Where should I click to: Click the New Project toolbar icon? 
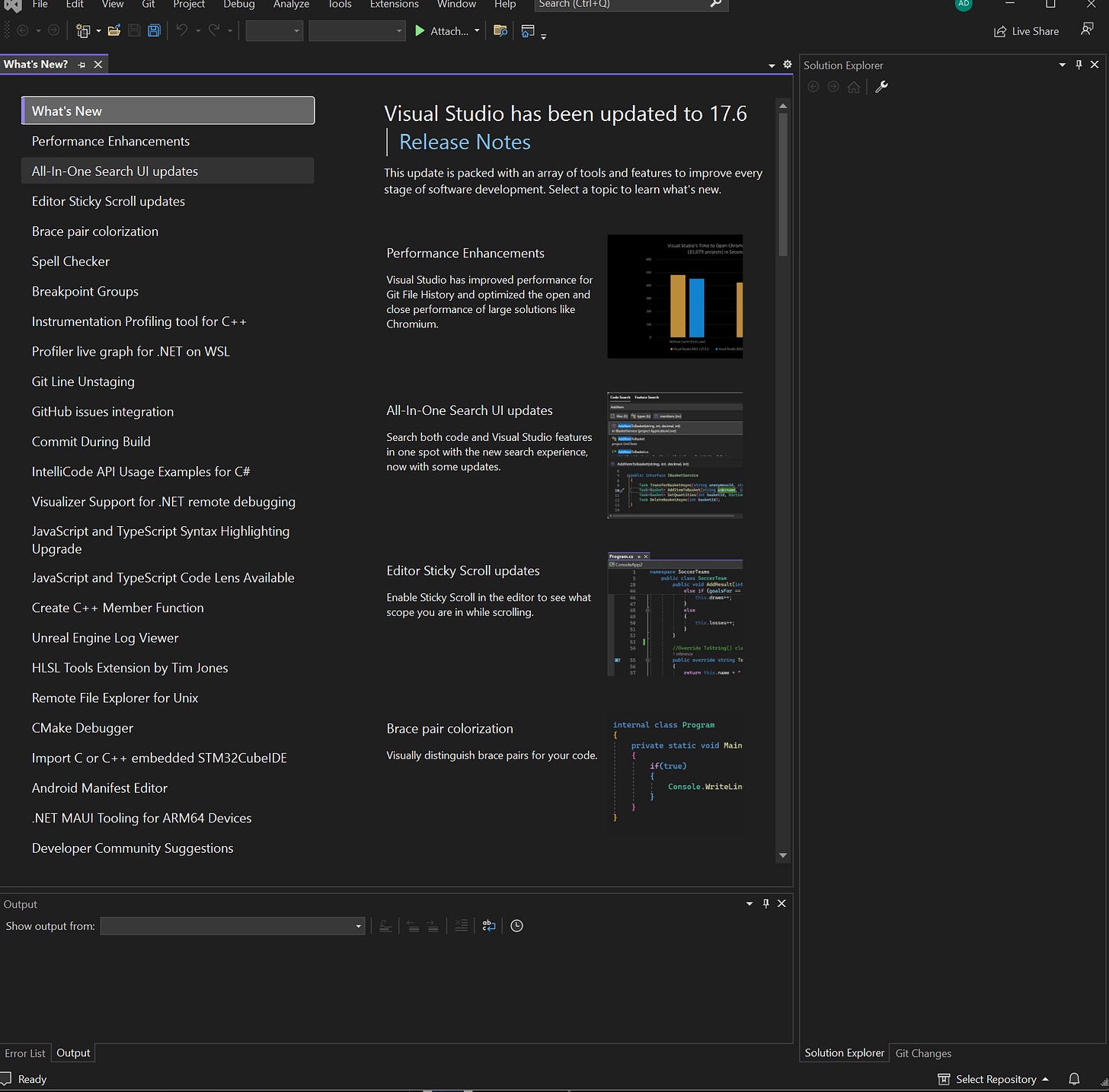82,31
